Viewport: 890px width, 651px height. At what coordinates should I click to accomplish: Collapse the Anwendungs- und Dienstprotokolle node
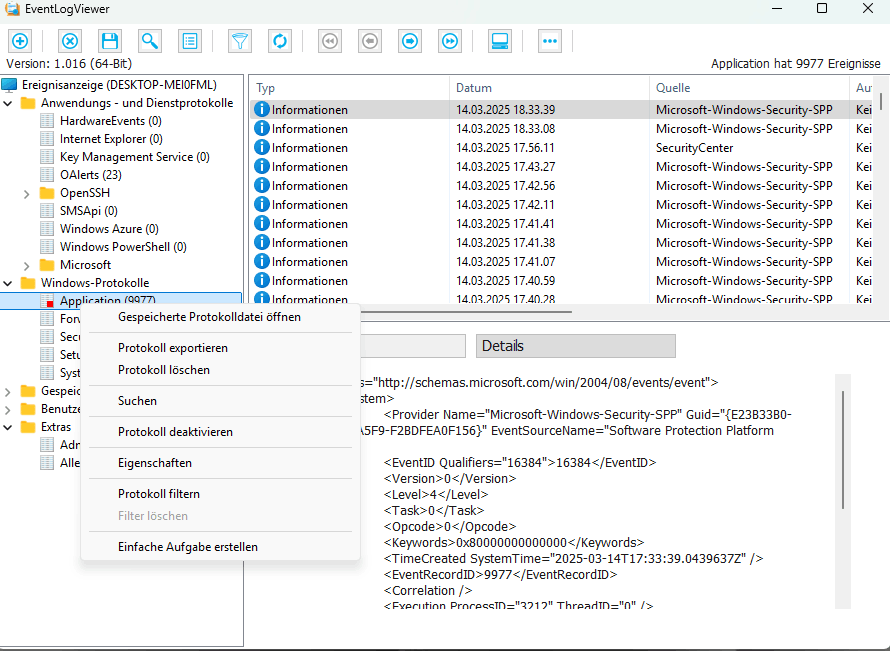pos(9,103)
